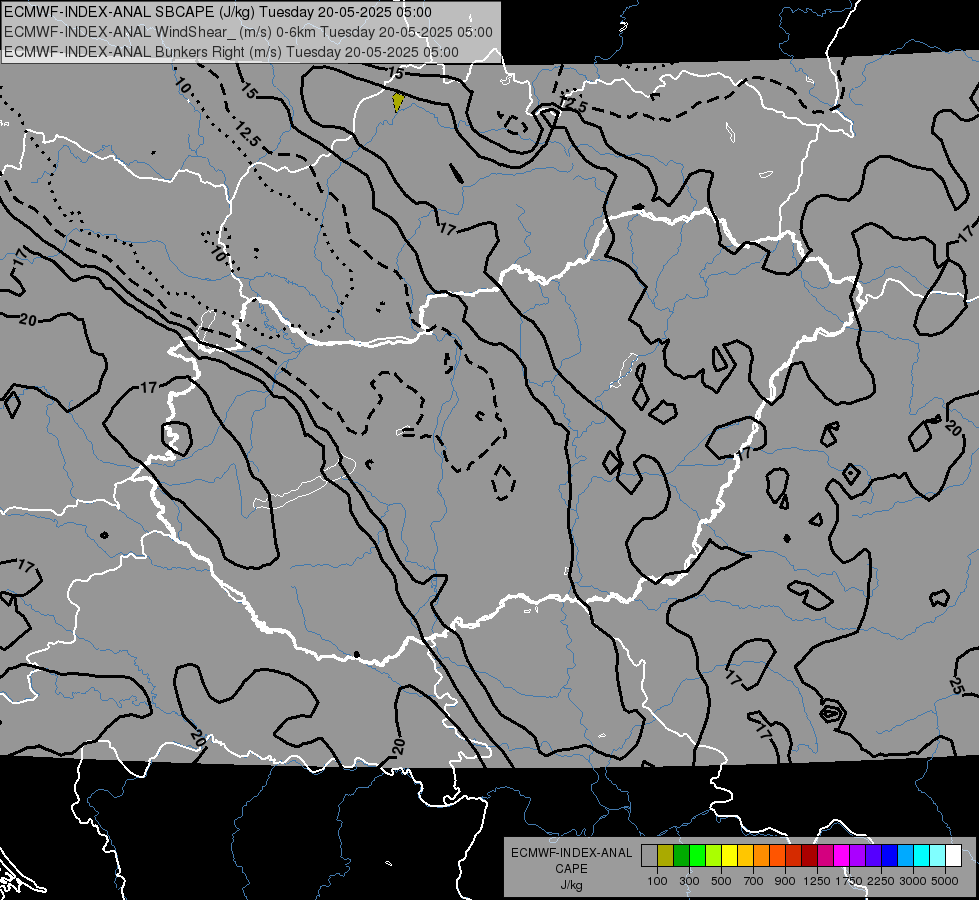The image size is (979, 900).
Task: Click legend value 300
Action: (689, 881)
